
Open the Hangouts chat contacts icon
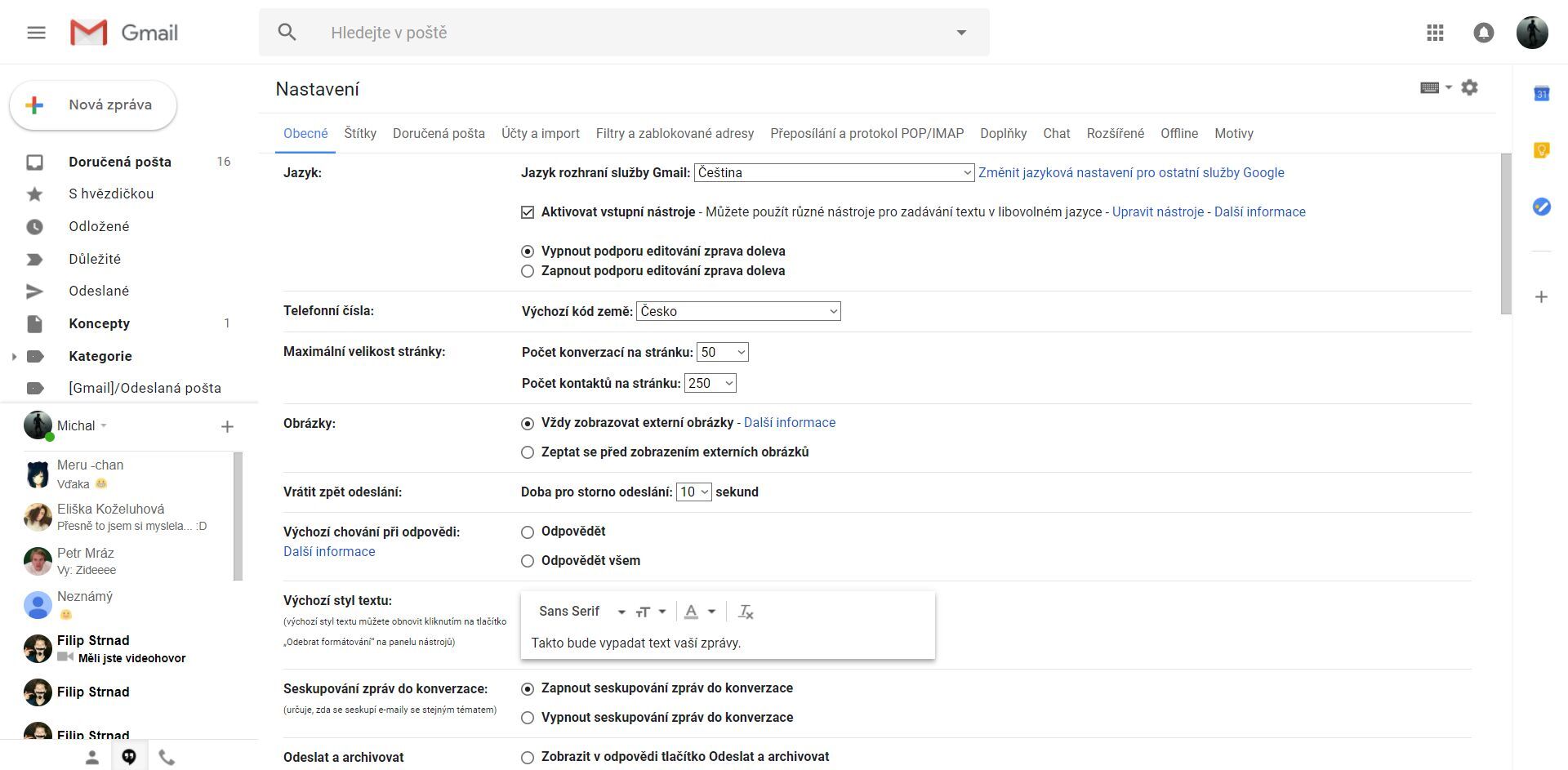[x=91, y=756]
